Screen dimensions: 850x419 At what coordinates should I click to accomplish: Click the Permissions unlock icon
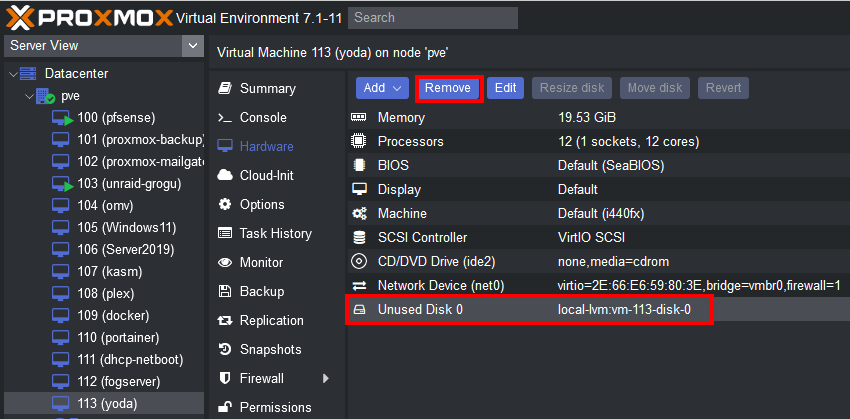pos(224,407)
